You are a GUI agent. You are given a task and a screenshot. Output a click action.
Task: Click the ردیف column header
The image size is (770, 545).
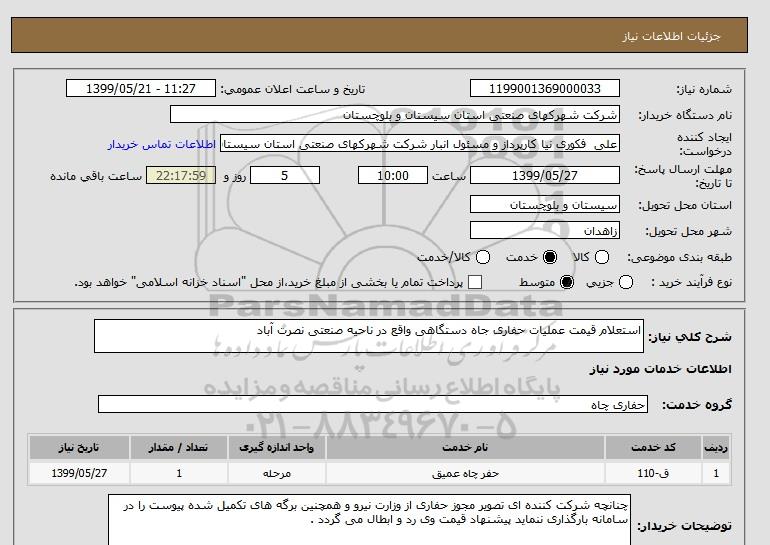pyautogui.click(x=716, y=448)
